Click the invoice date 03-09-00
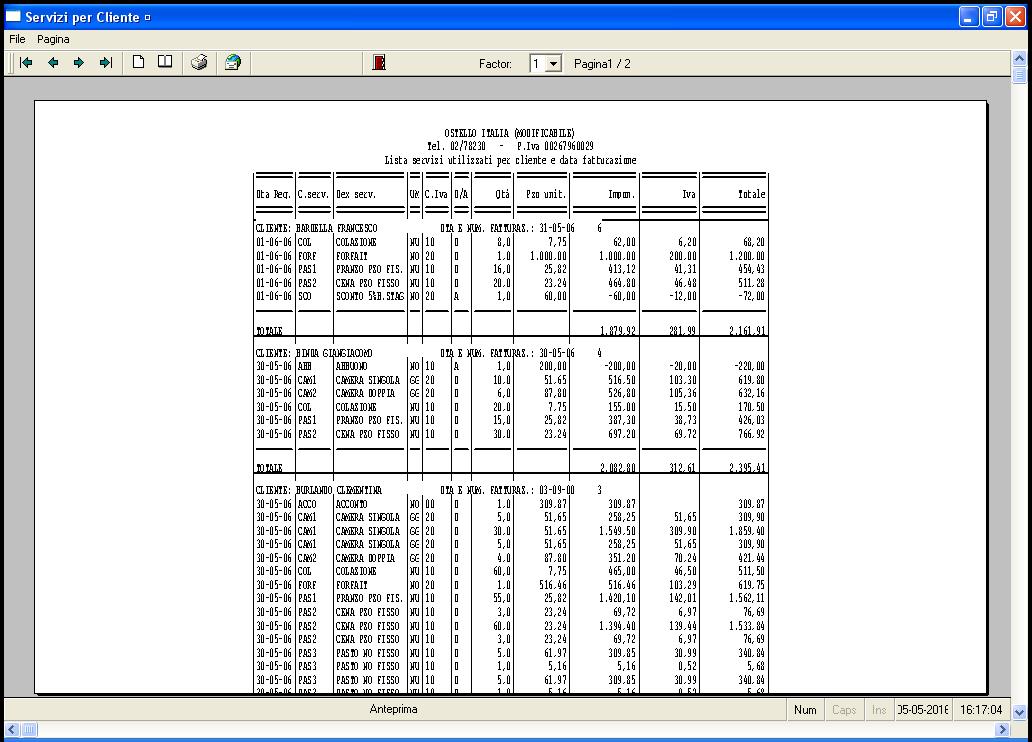Viewport: 1032px width, 742px height. [557, 490]
